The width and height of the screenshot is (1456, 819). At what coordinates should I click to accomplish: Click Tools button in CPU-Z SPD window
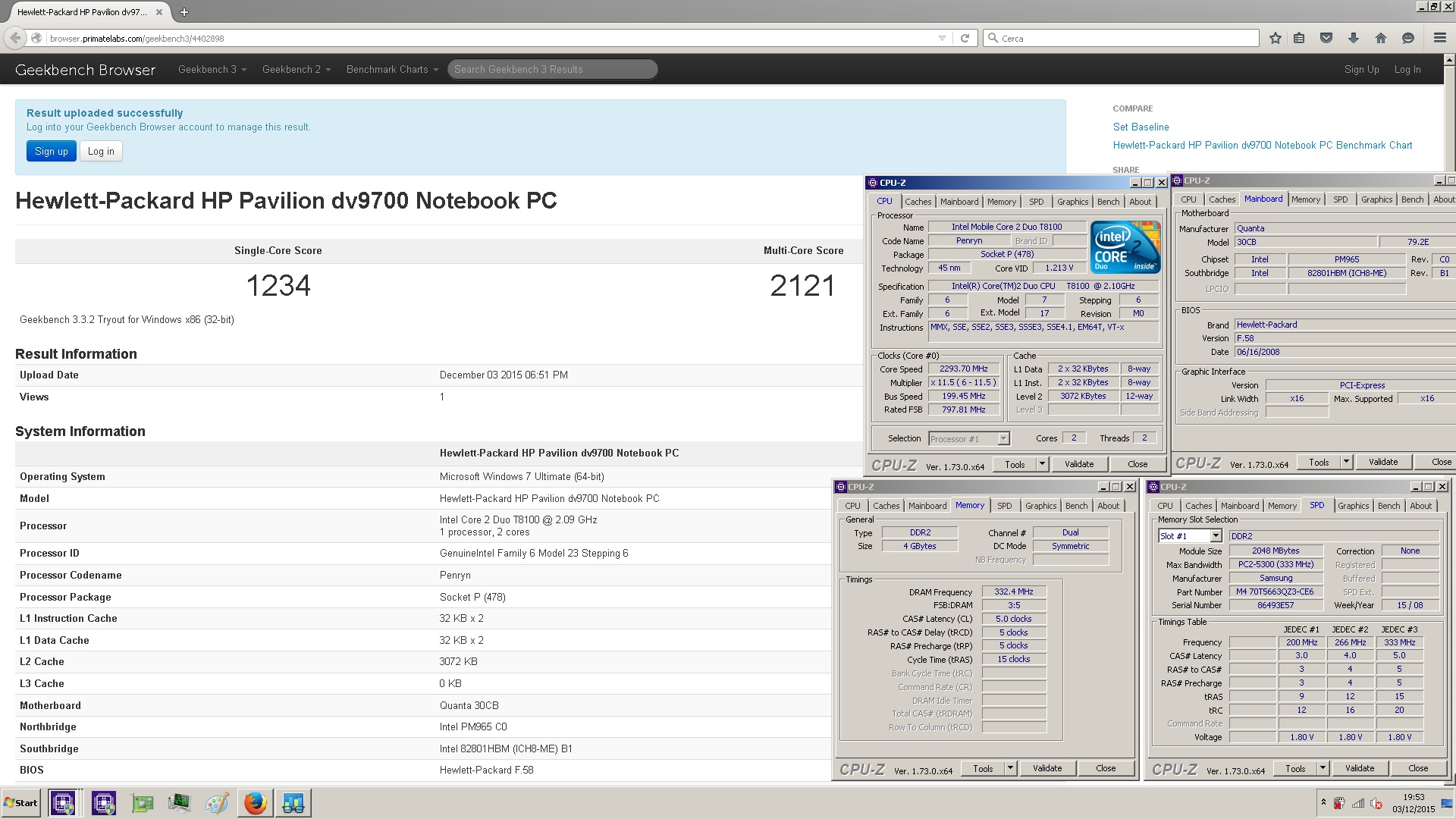(x=1295, y=768)
